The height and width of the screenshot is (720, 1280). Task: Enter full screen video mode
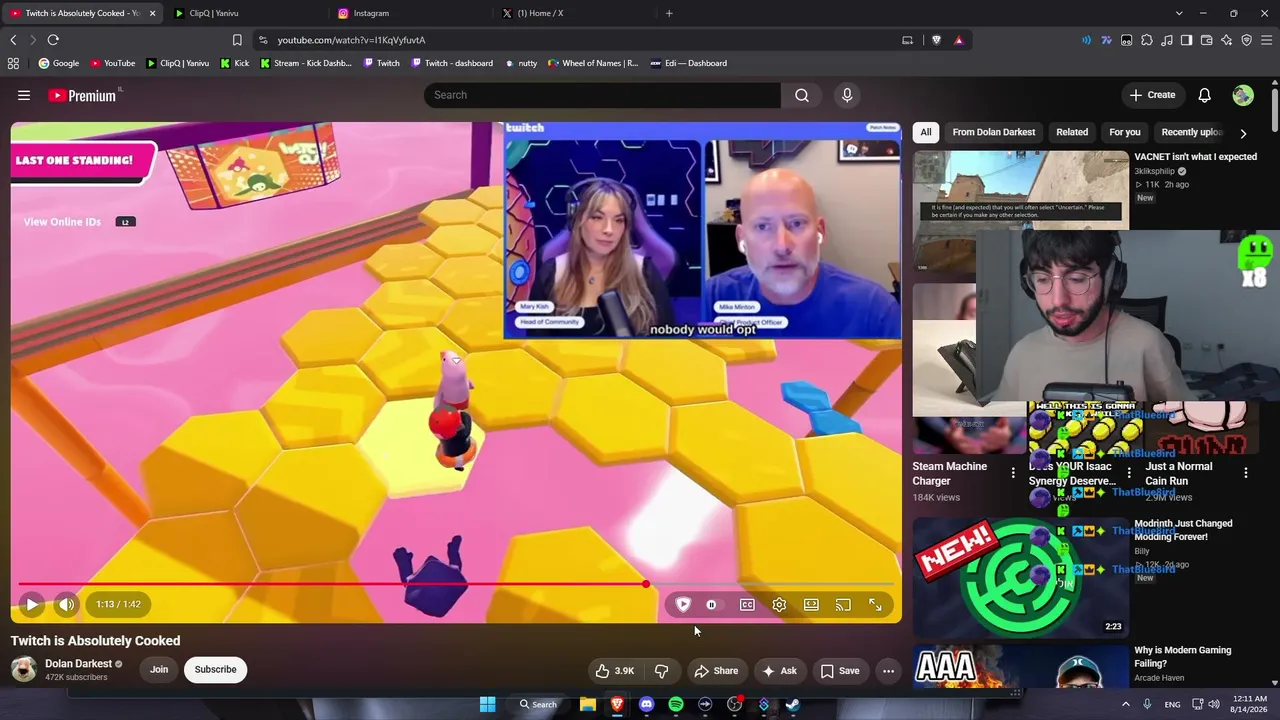875,605
